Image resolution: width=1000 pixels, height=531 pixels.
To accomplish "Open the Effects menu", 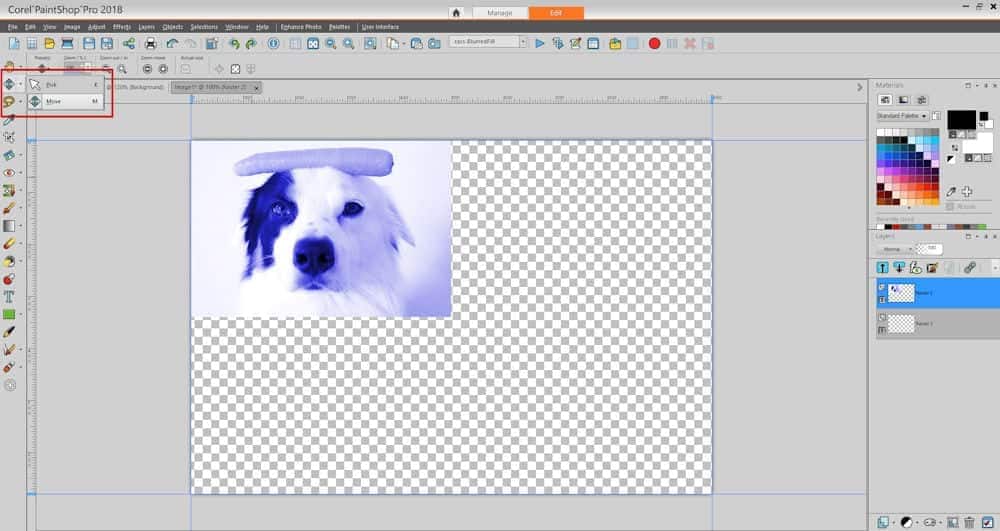I will (x=121, y=27).
